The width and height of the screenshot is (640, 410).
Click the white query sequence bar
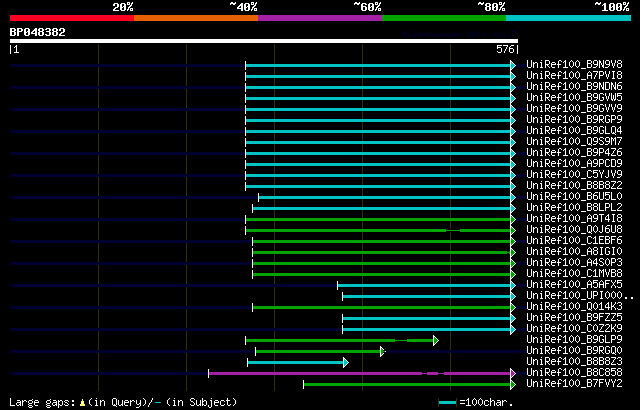tap(264, 41)
